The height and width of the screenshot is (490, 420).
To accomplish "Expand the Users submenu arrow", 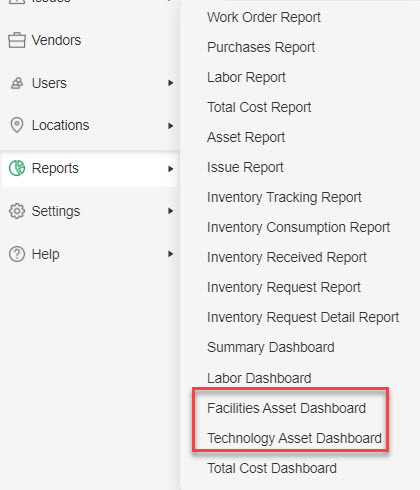I will [x=171, y=83].
